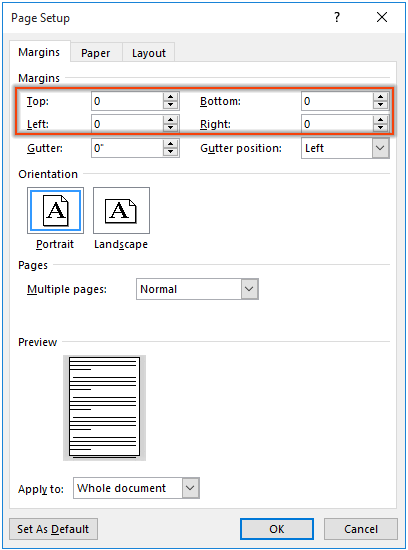Switch to the Layout tab
The width and height of the screenshot is (408, 550).
[149, 53]
